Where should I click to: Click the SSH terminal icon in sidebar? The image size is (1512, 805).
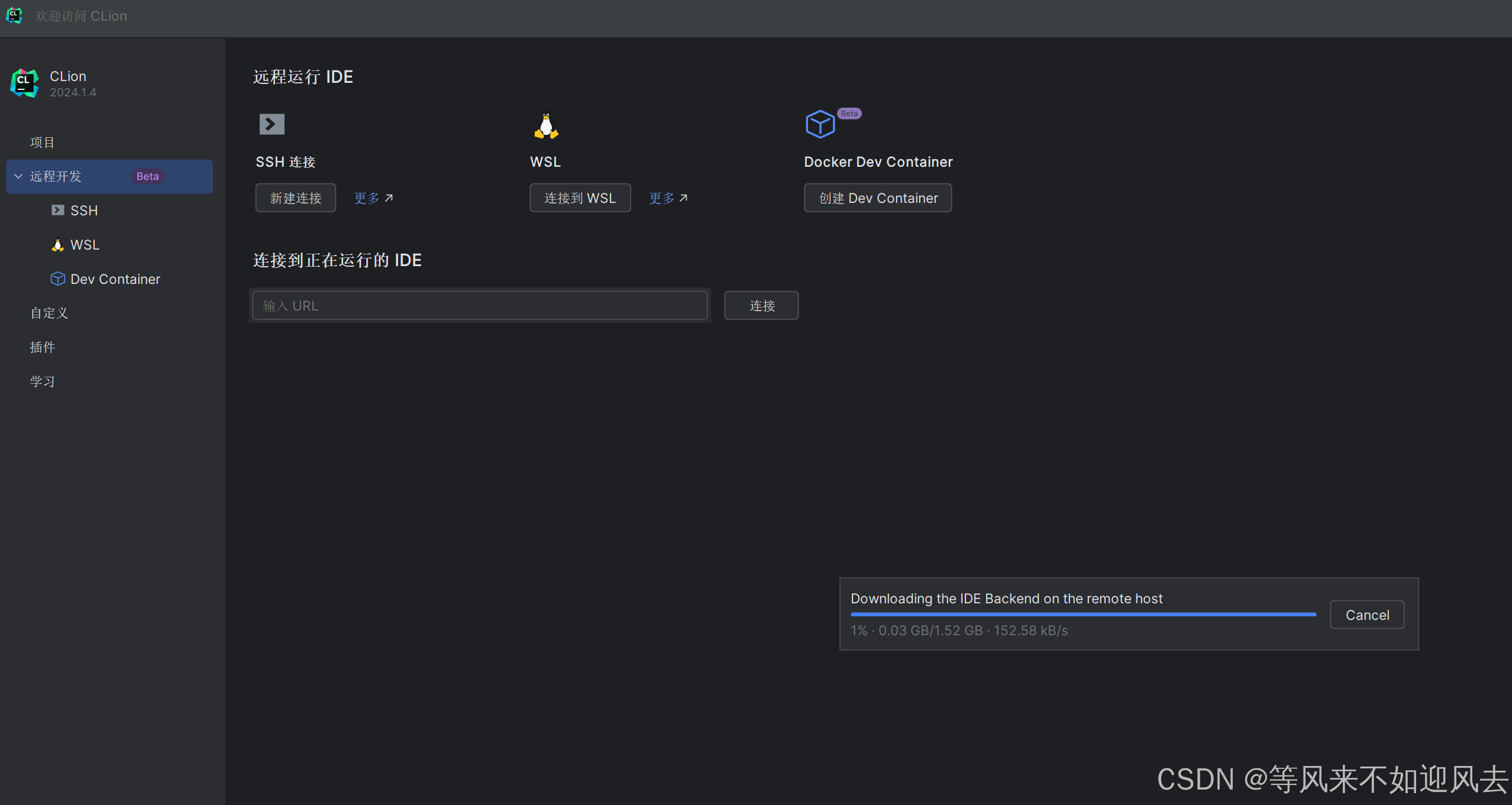tap(57, 210)
